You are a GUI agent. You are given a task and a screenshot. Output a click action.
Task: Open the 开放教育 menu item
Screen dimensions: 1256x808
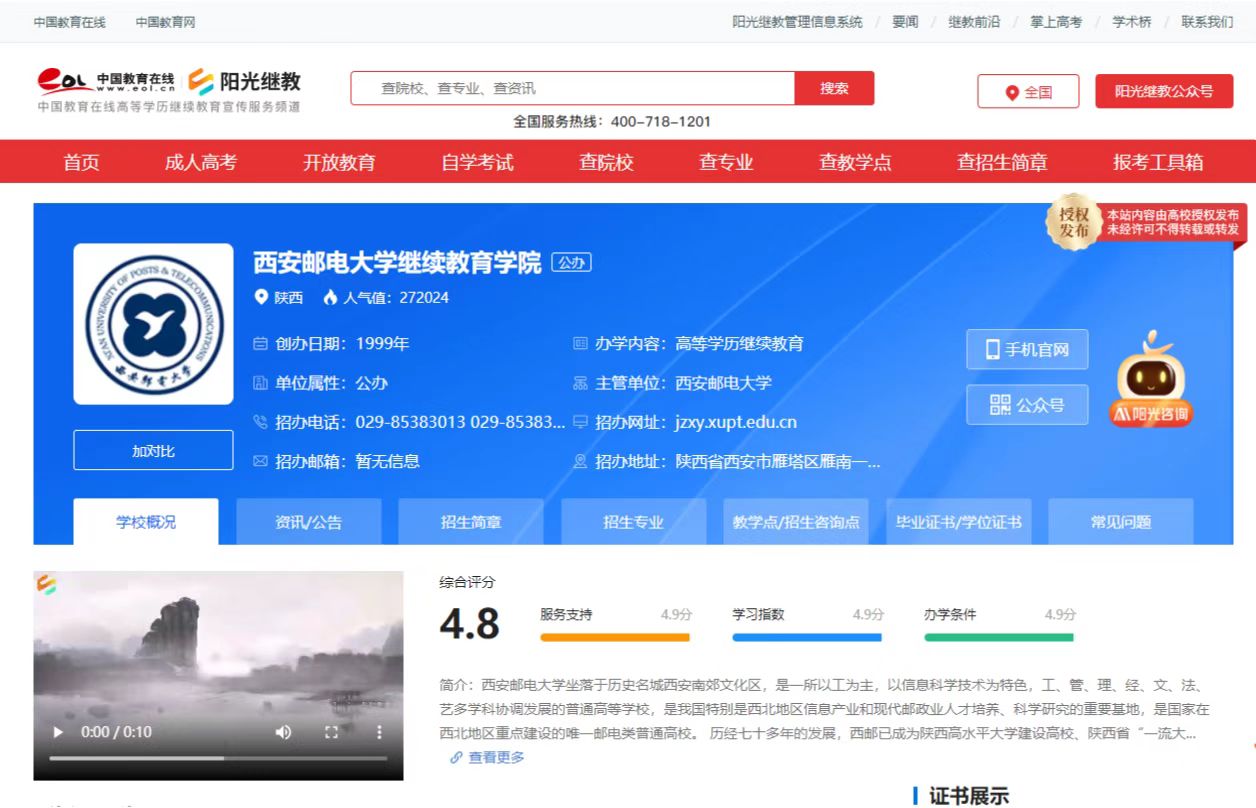pos(339,162)
